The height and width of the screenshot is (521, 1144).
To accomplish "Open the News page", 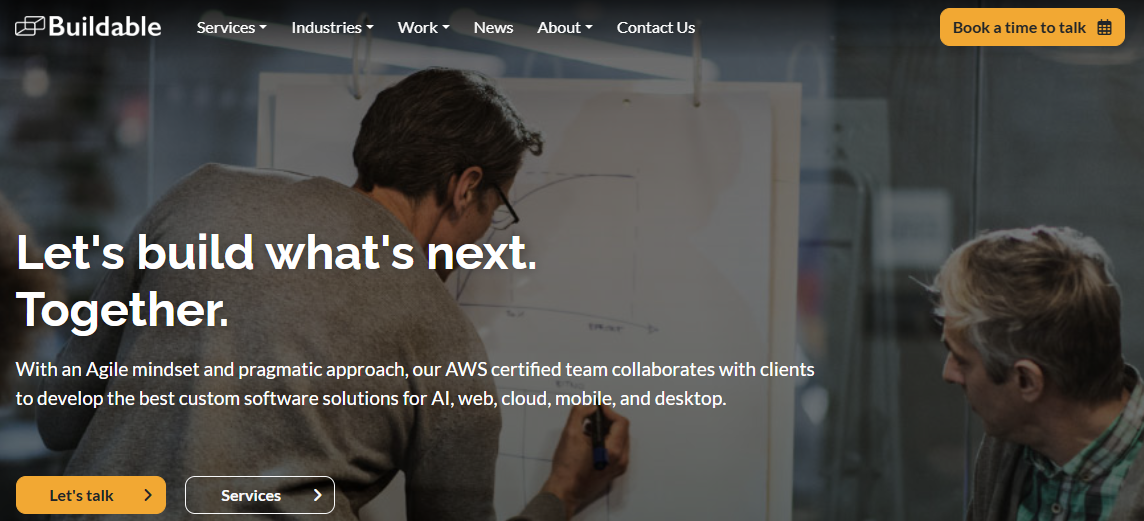I will (493, 28).
